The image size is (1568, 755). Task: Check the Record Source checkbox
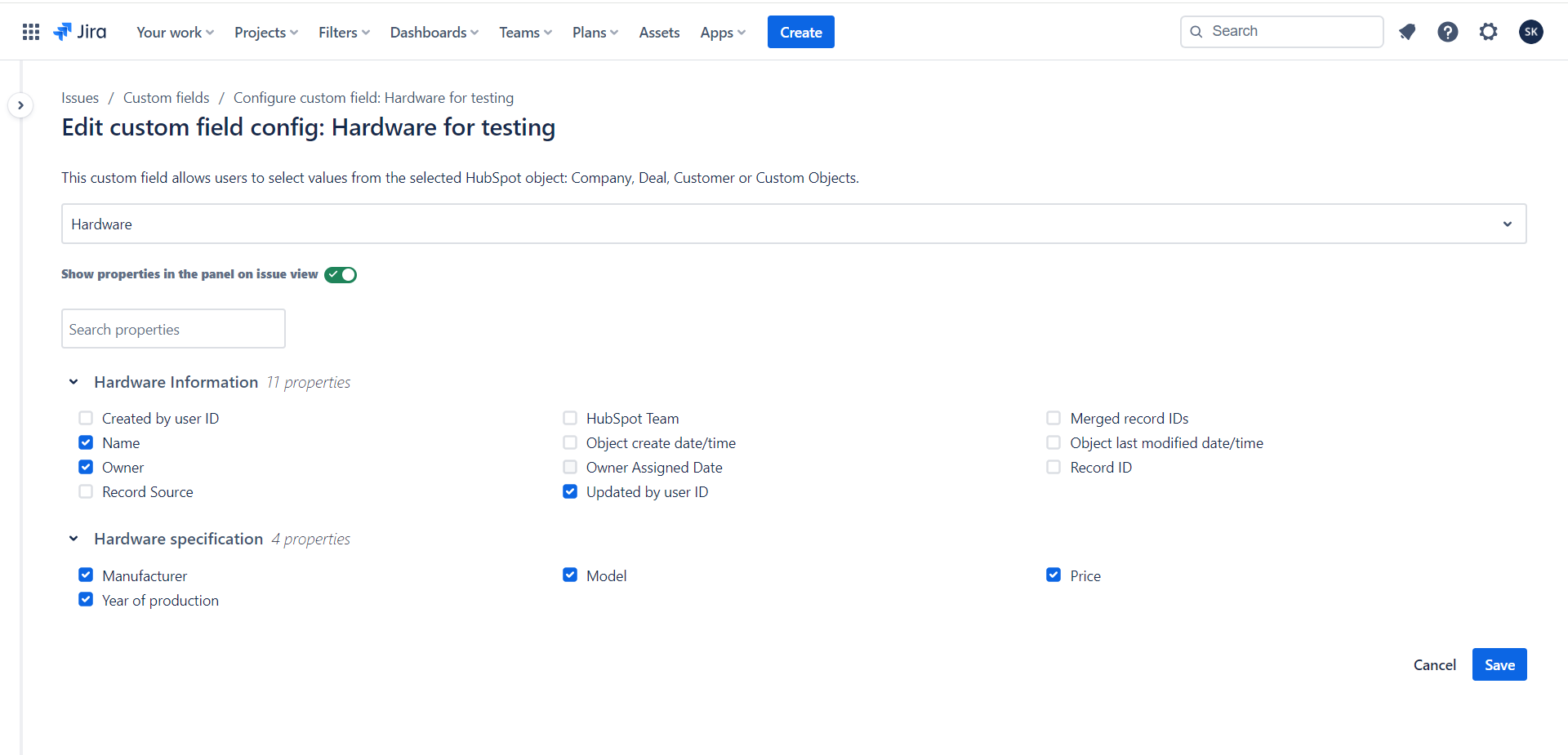click(x=86, y=491)
